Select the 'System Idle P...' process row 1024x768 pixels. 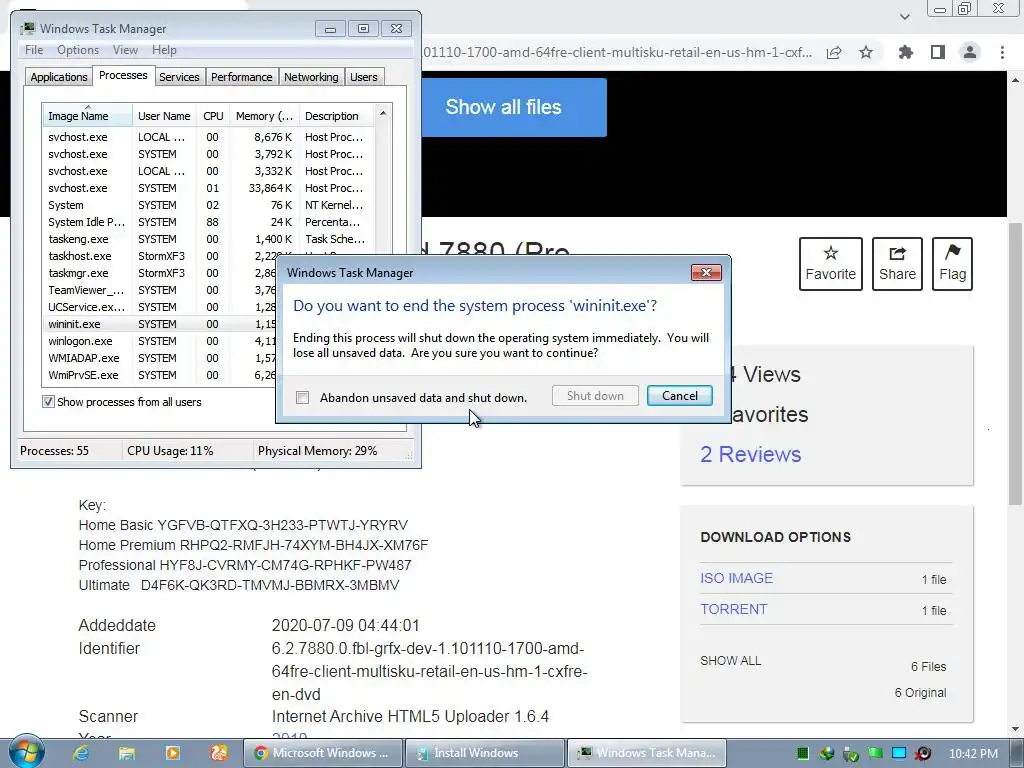click(x=209, y=222)
